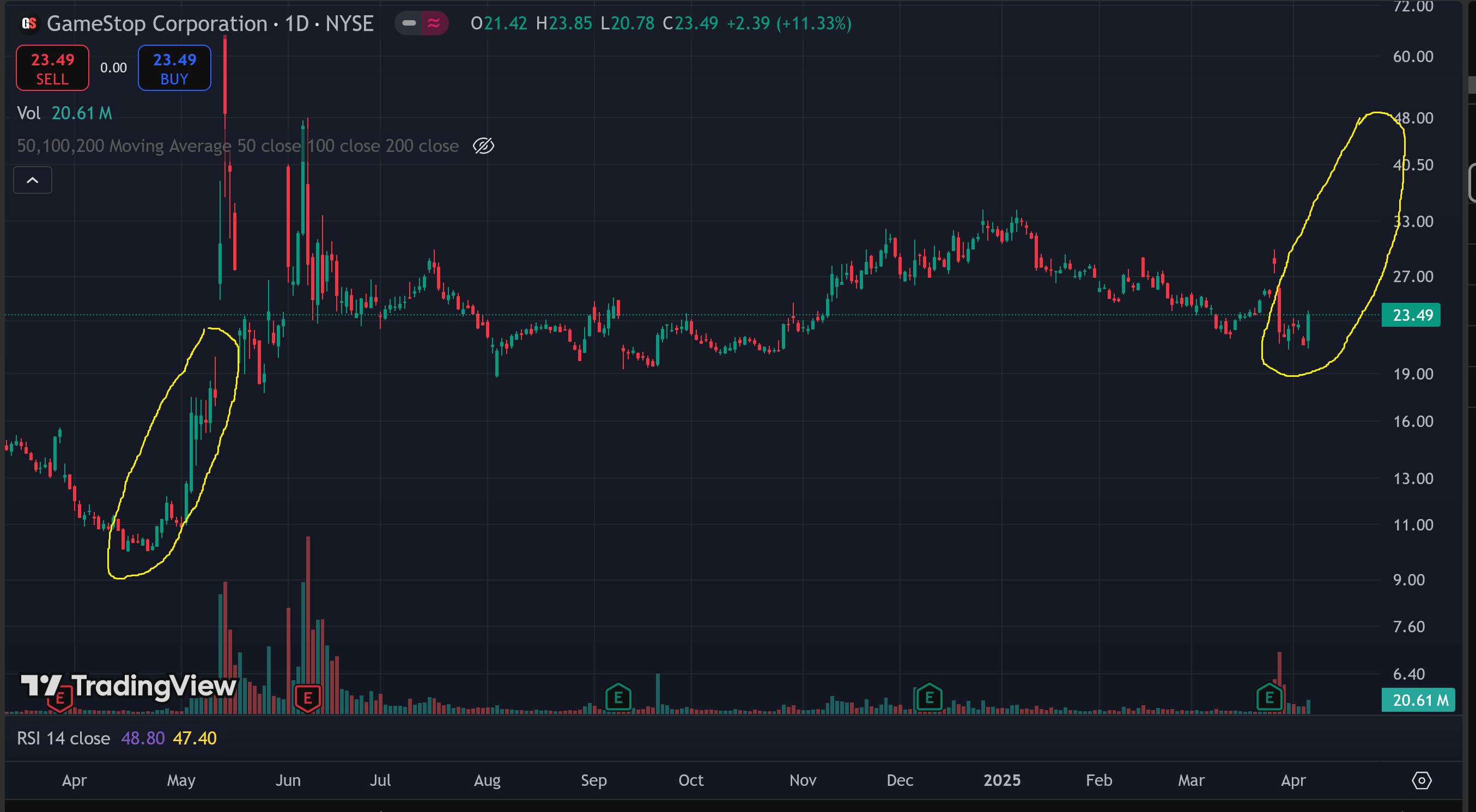The image size is (1476, 812).
Task: Collapse the indicator legend with chevron
Action: [33, 180]
